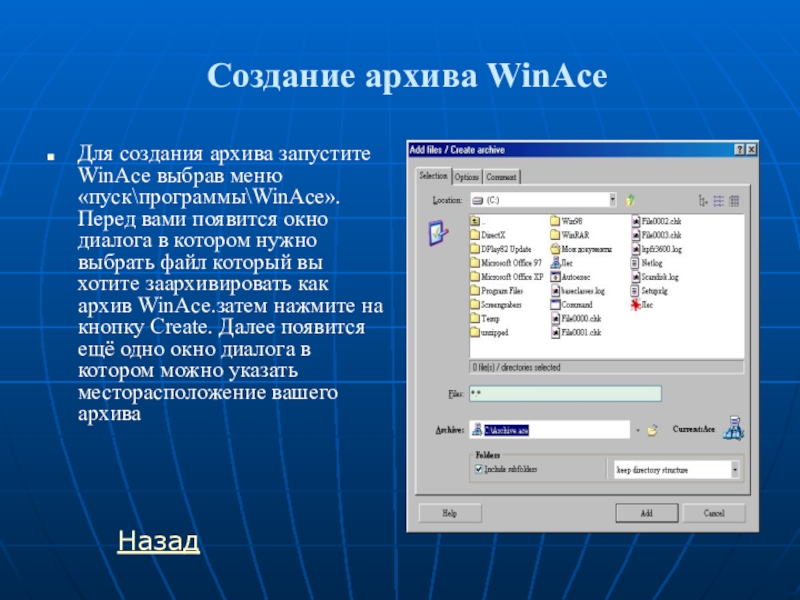Select File0001.chk in the list
800x600 pixels.
pos(576,332)
